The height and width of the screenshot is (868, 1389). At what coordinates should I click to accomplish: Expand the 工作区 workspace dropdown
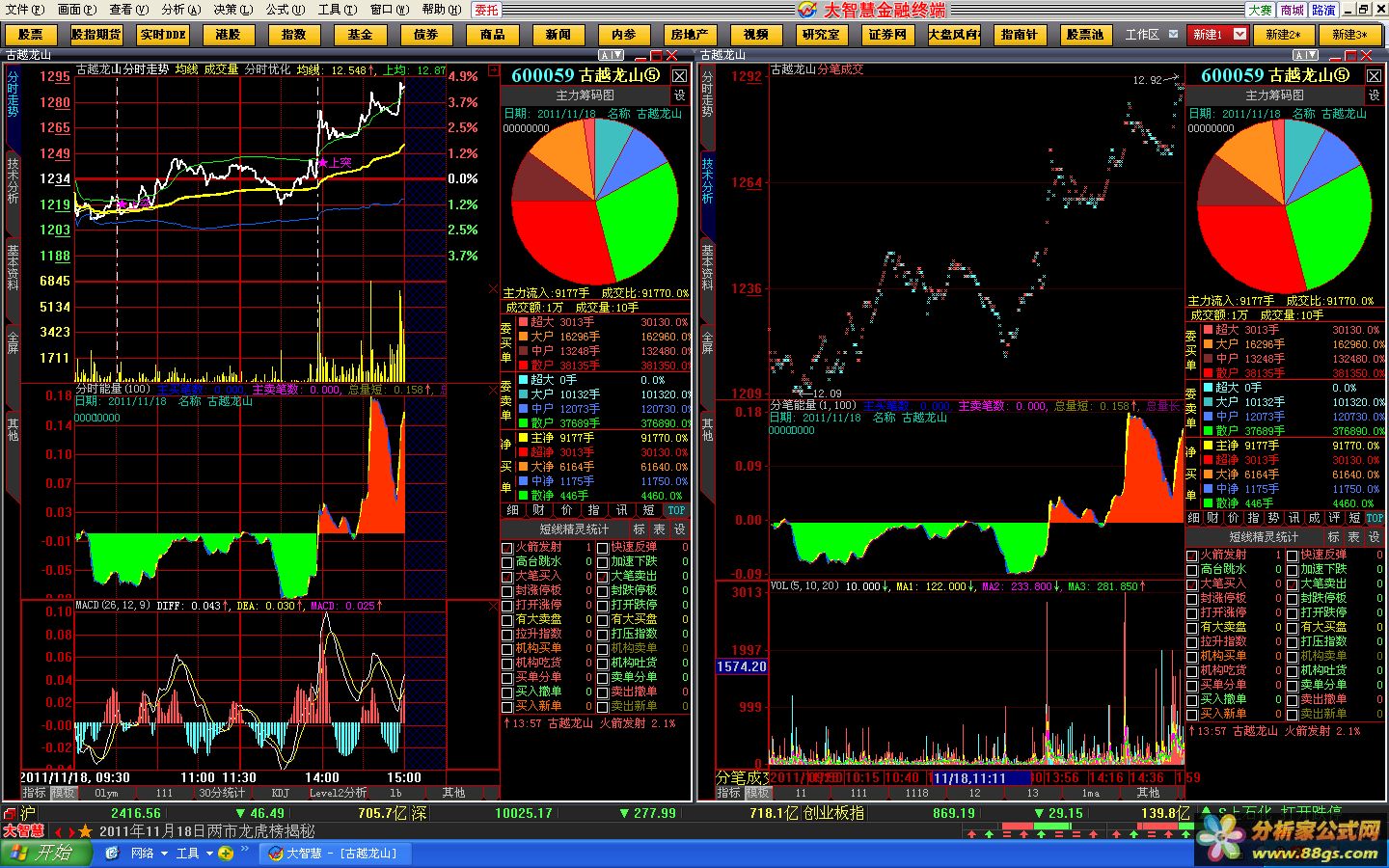click(x=1174, y=34)
